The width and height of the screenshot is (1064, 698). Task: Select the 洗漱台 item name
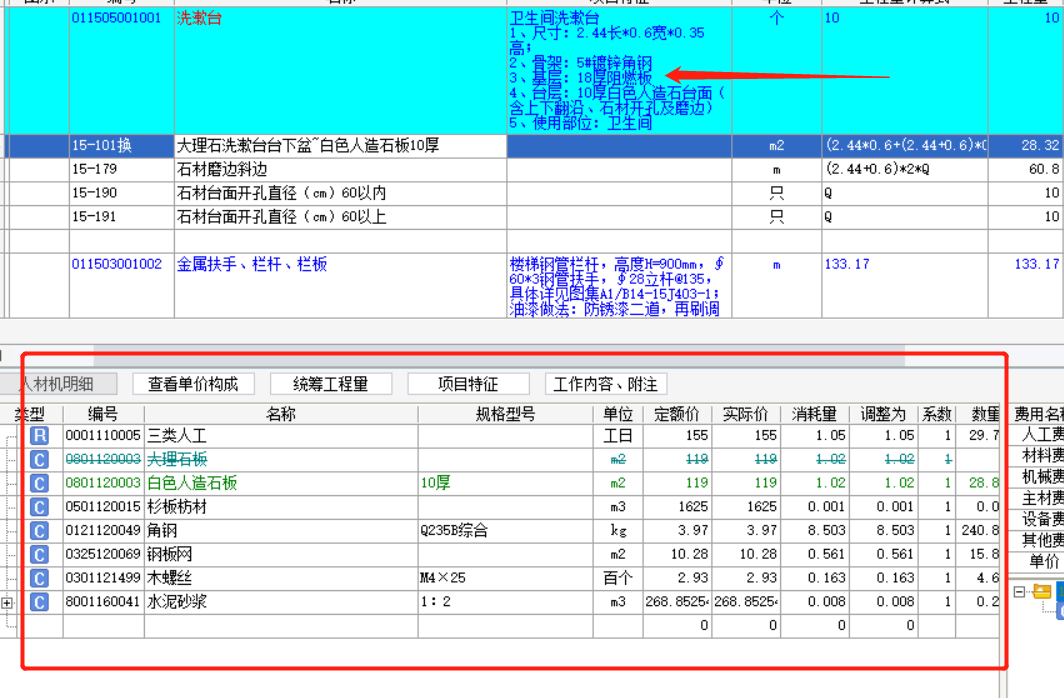point(200,18)
